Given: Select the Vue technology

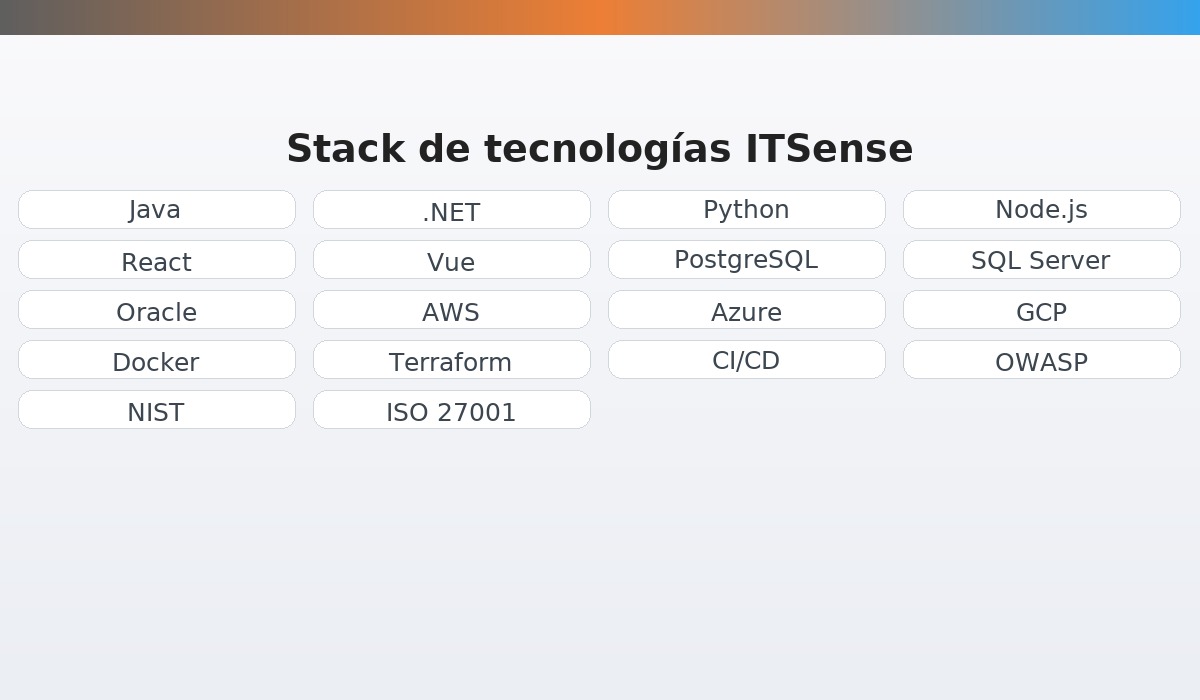Looking at the screenshot, I should point(452,262).
